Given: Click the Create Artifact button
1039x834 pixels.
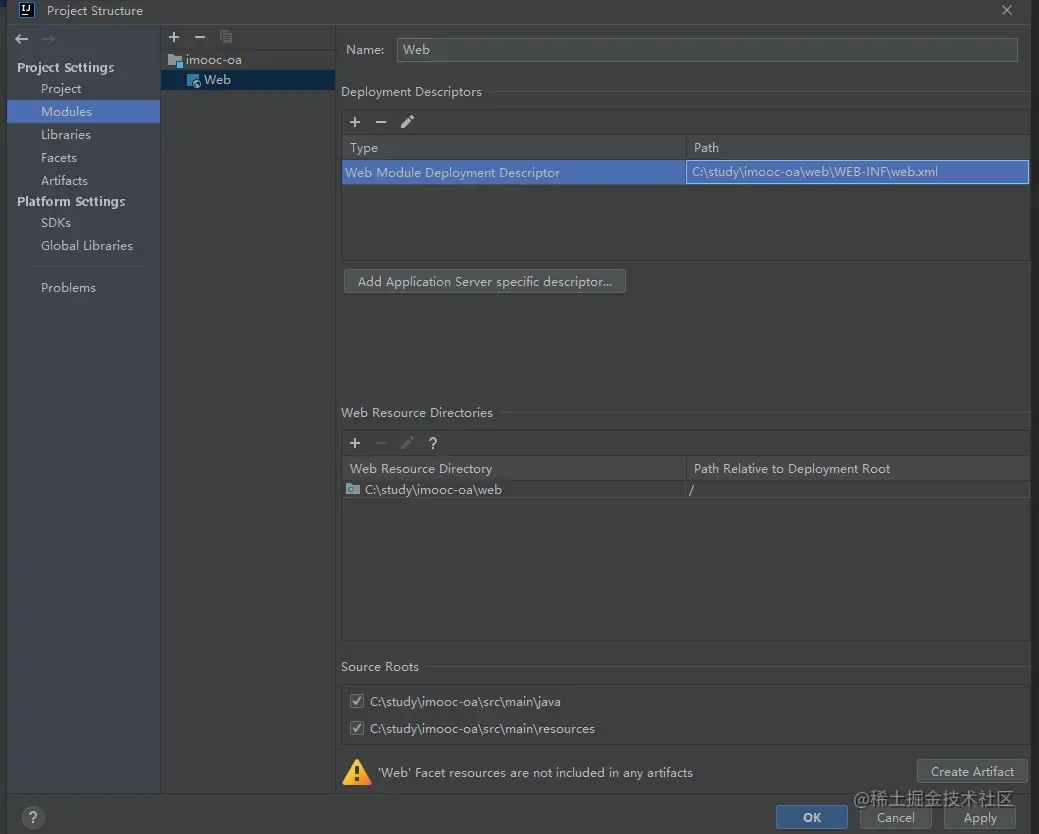Looking at the screenshot, I should coord(972,772).
